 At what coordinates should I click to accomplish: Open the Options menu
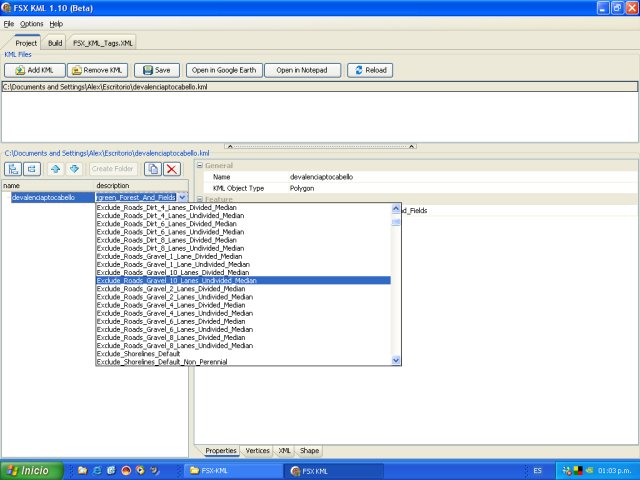32,23
